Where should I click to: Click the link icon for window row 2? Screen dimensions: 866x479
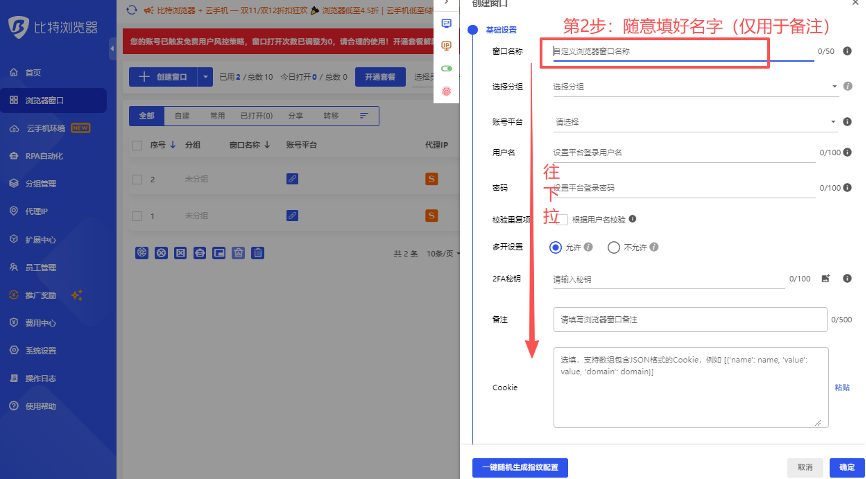[x=292, y=179]
